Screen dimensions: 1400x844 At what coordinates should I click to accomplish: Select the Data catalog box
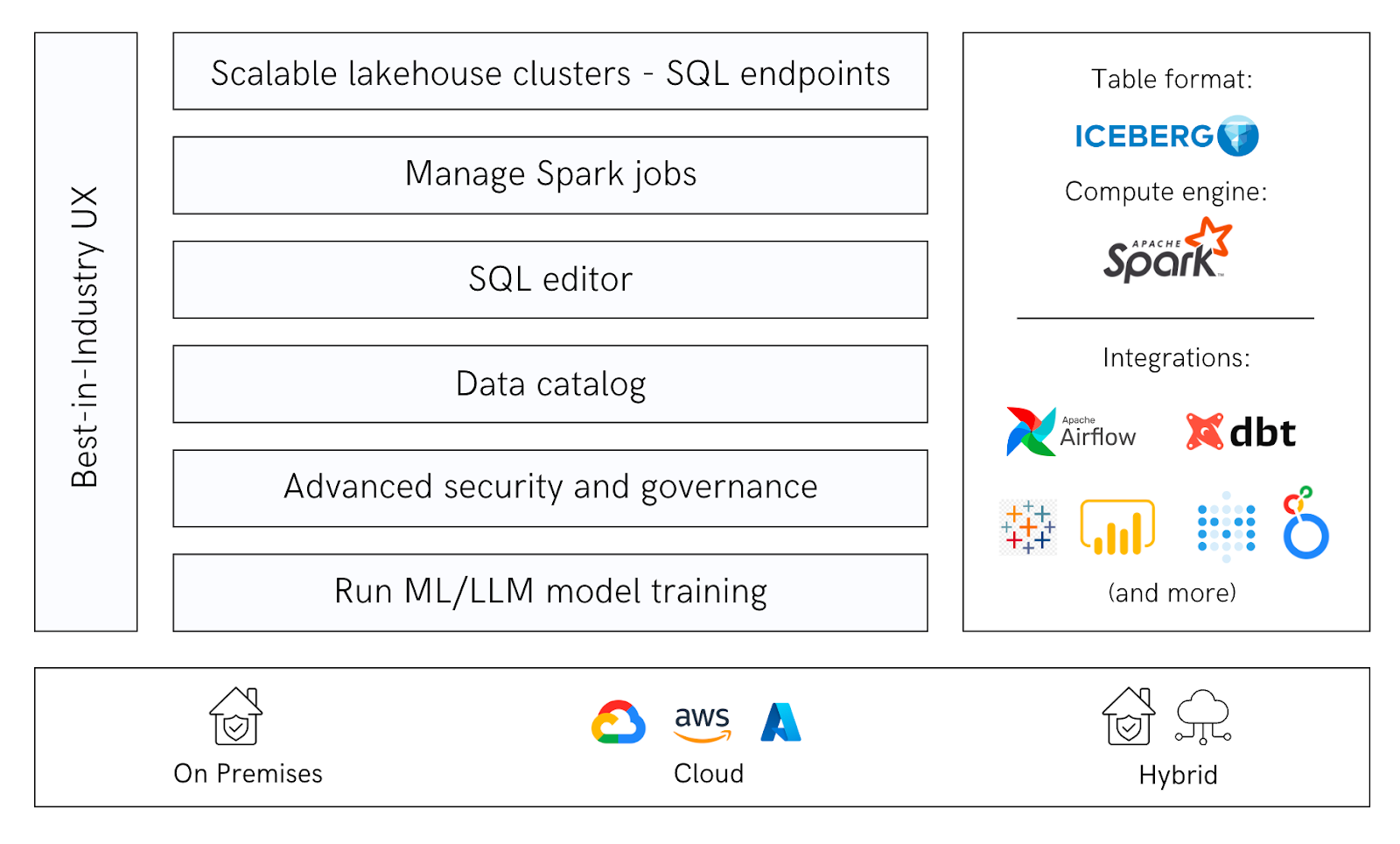pyautogui.click(x=550, y=383)
